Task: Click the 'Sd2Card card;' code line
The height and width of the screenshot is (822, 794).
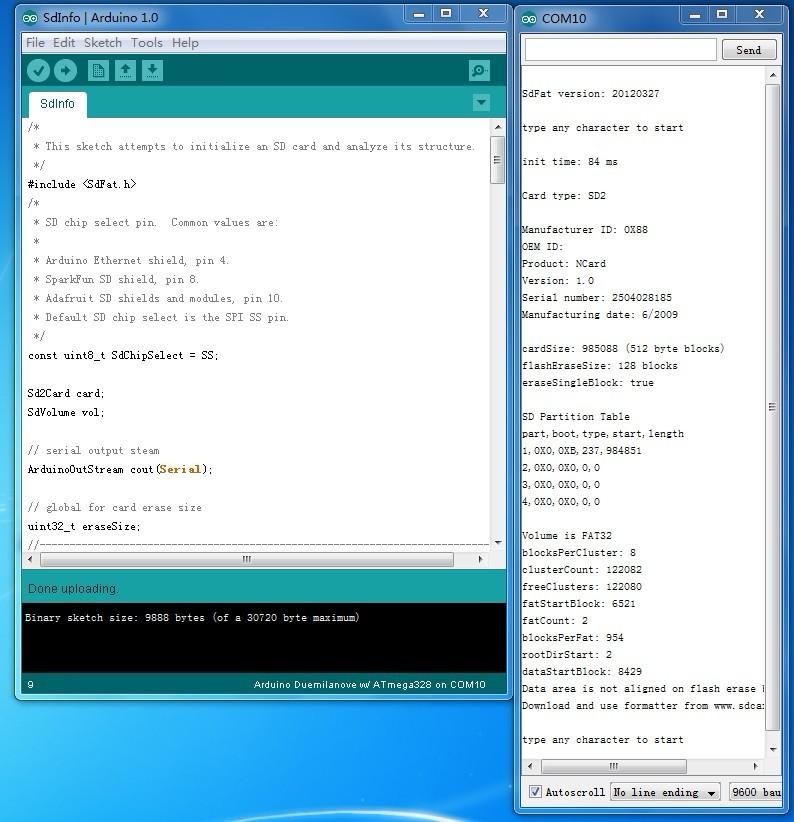Action: point(66,393)
